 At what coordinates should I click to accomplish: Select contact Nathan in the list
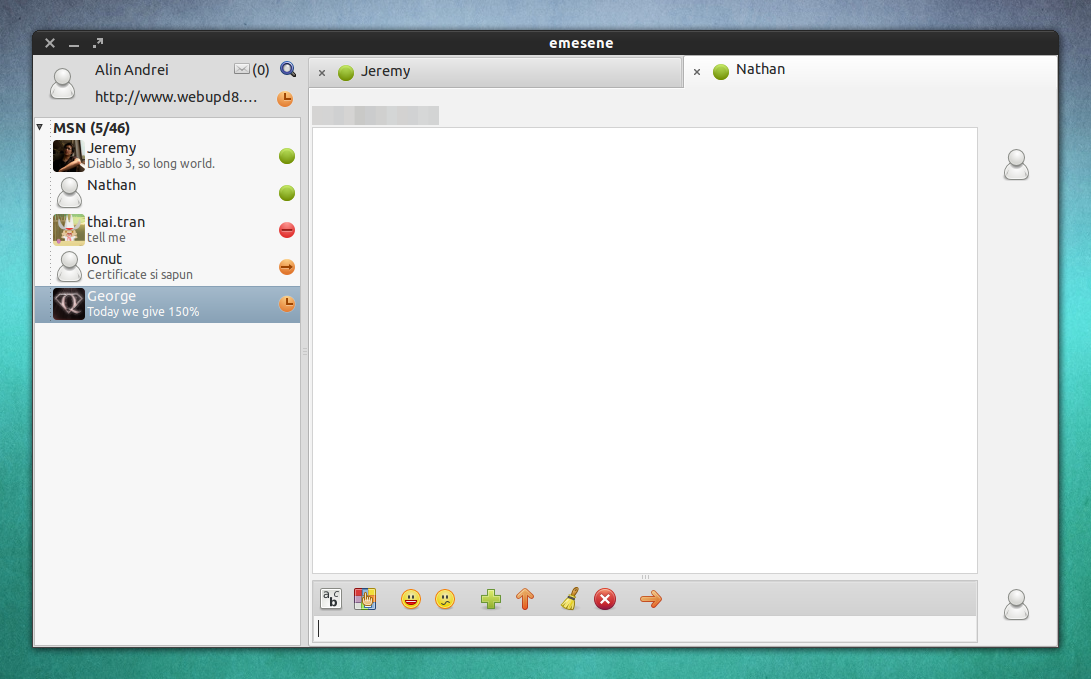pos(168,193)
